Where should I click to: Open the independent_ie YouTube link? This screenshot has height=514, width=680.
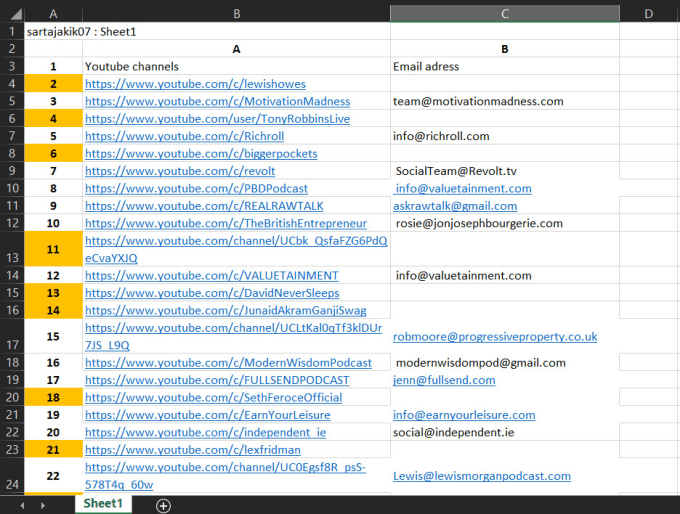click(206, 432)
